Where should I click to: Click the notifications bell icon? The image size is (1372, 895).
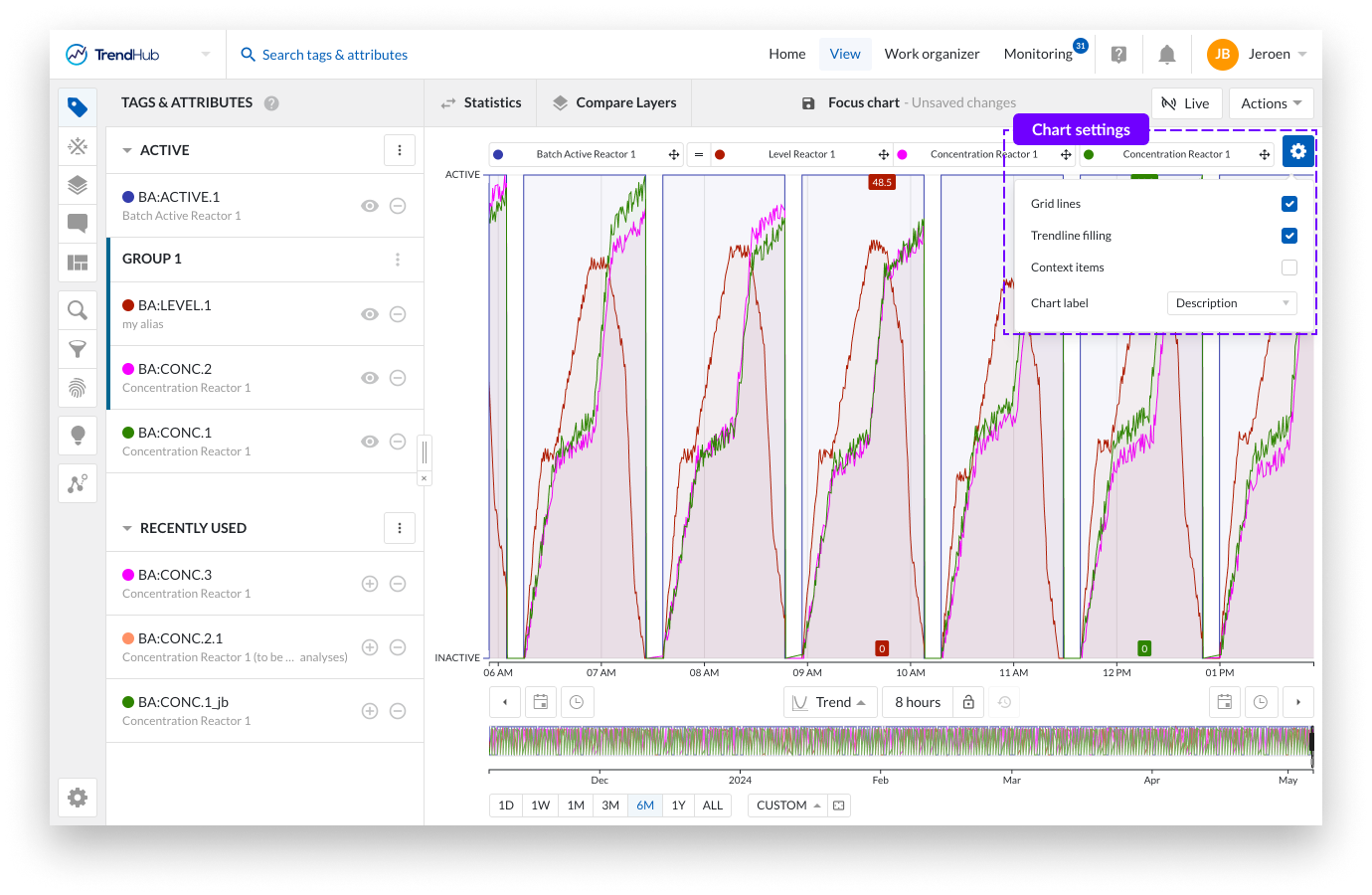click(x=1167, y=55)
